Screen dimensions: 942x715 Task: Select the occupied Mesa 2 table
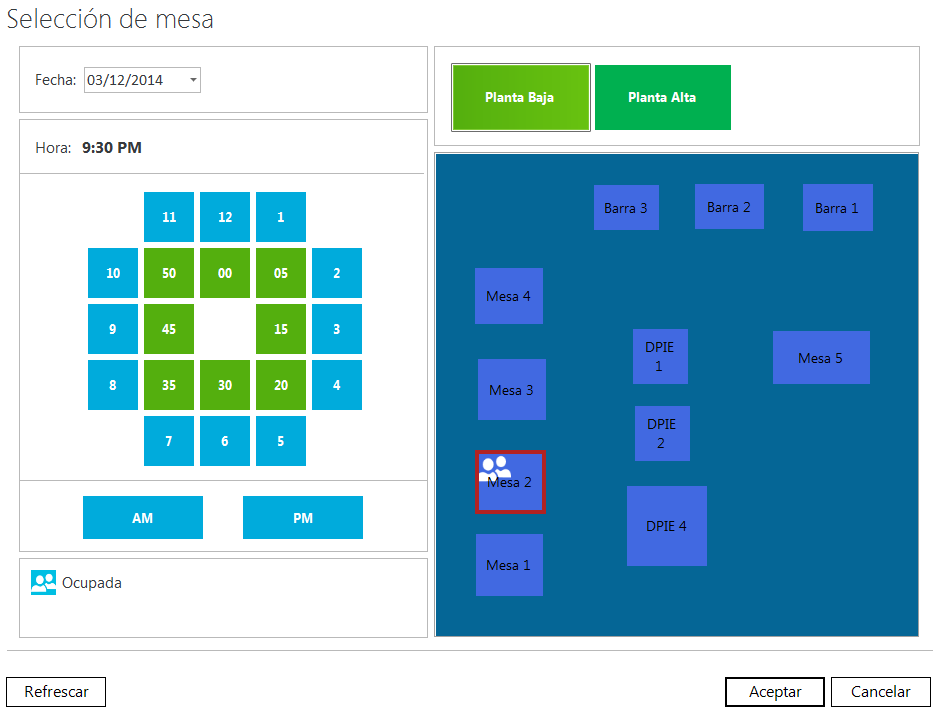point(510,482)
